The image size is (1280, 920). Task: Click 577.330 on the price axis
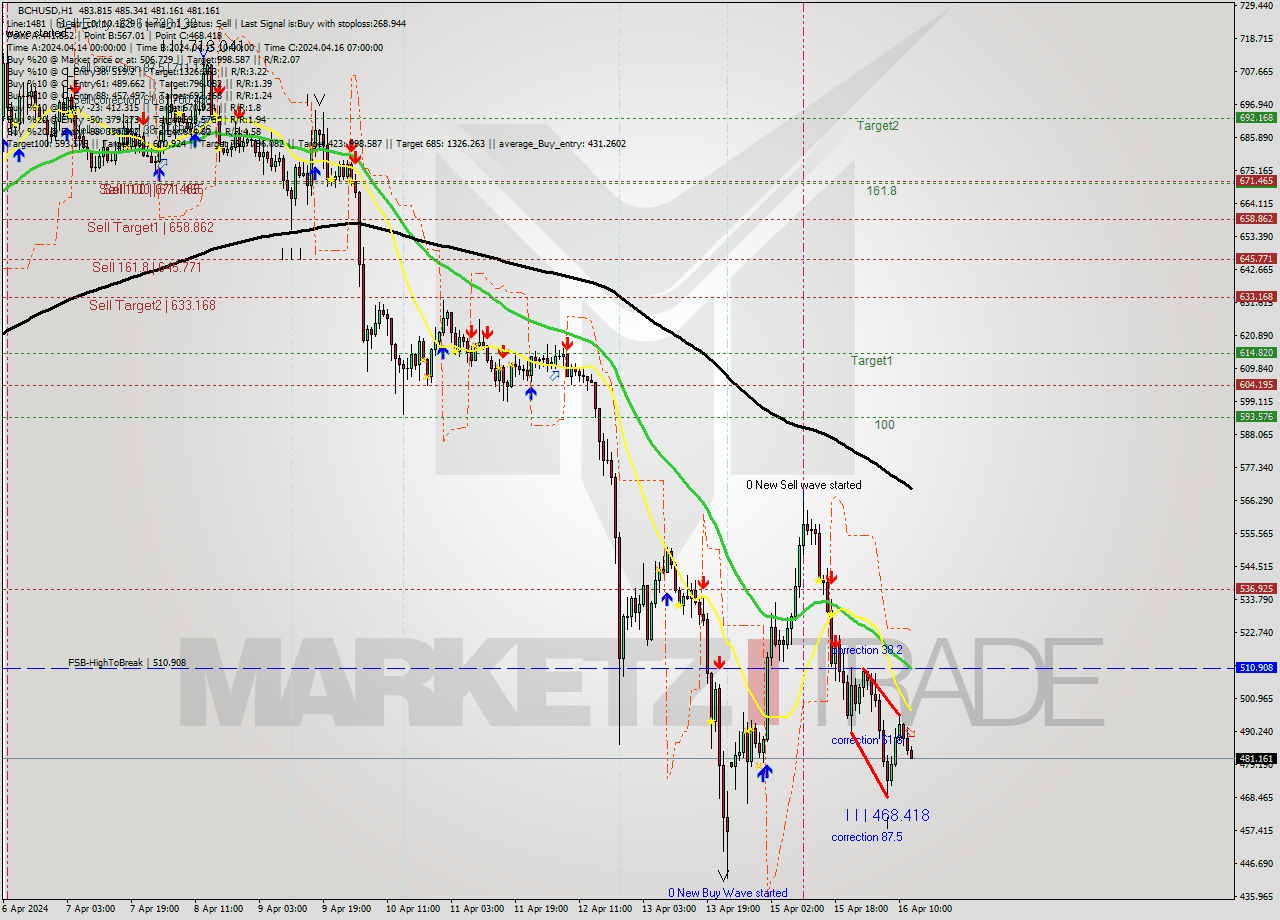(1256, 467)
